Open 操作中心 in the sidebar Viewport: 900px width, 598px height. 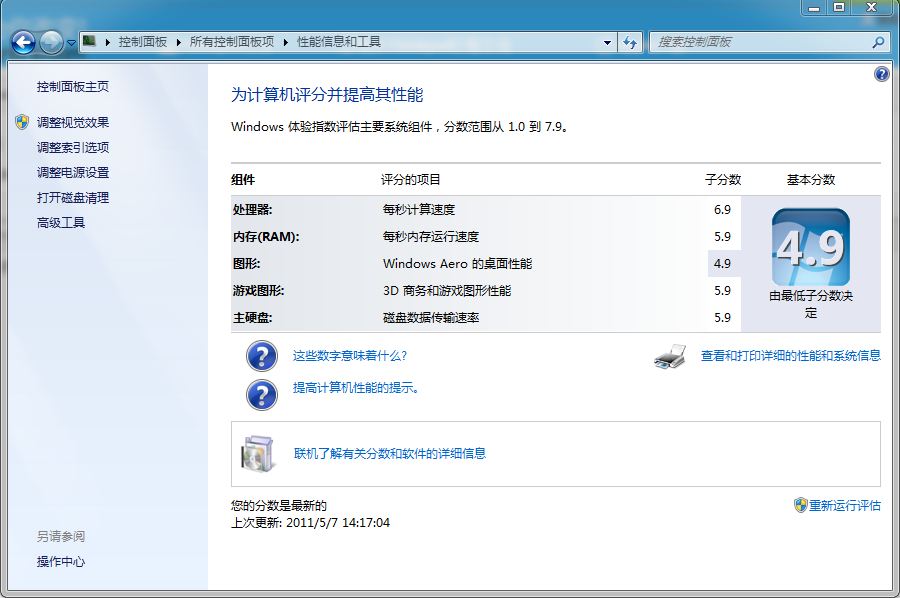pos(61,562)
